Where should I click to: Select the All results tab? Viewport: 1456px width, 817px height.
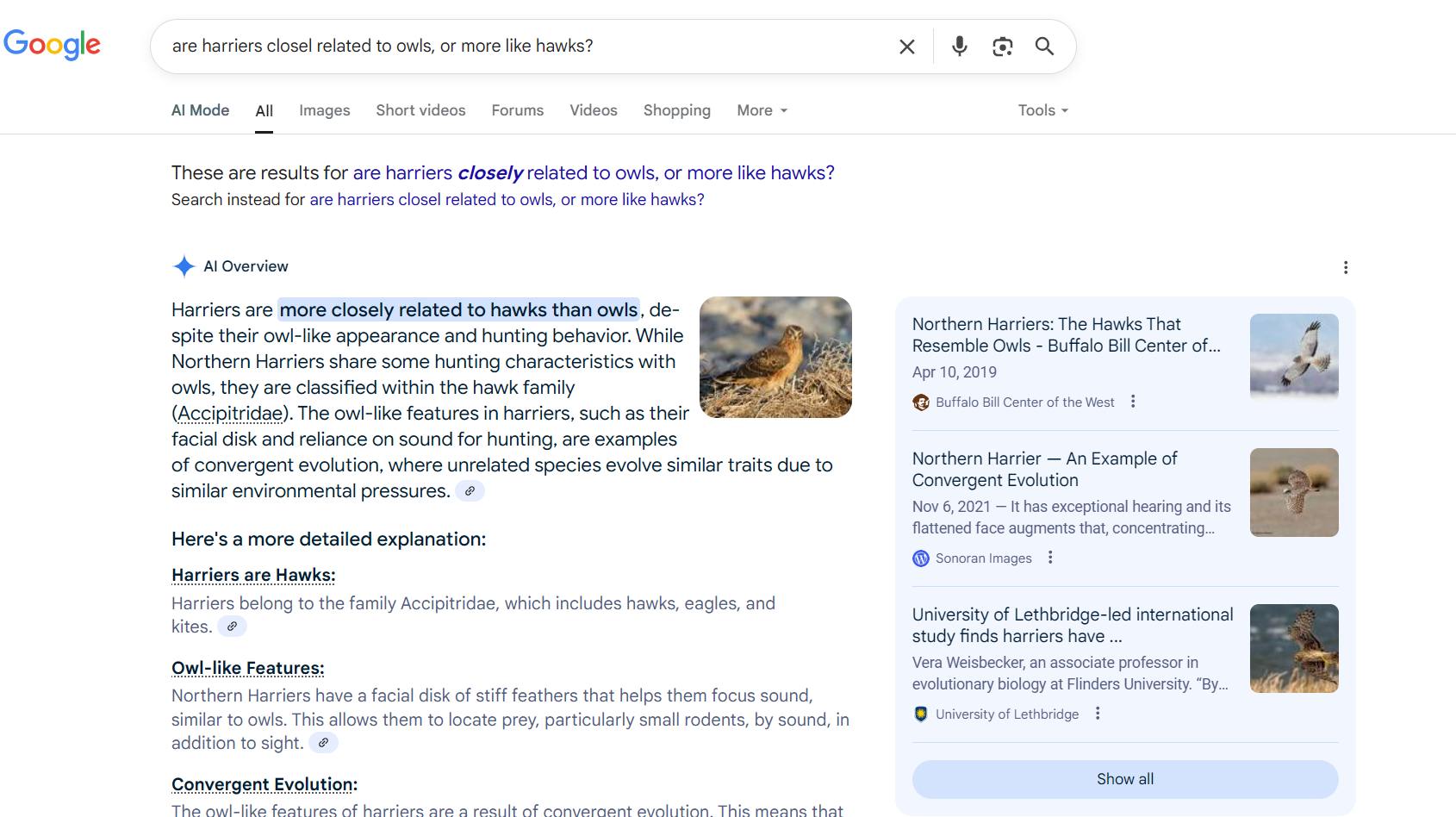[264, 111]
